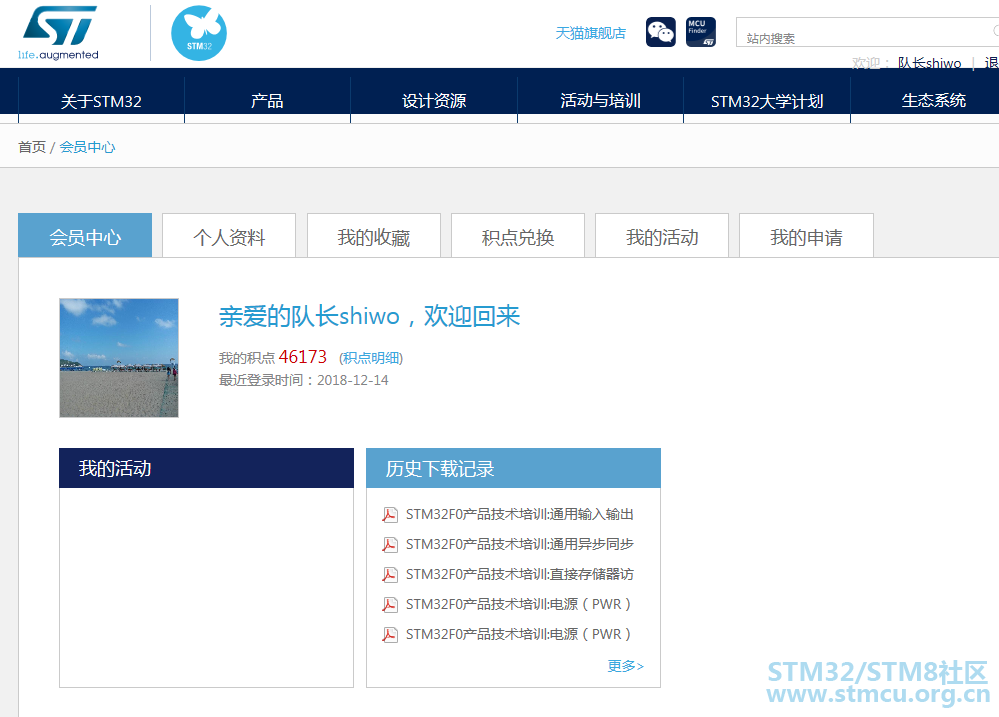Screen dimensions: 999x717
Task: Open the last listed 电源（PWR）download
Action: coord(519,634)
